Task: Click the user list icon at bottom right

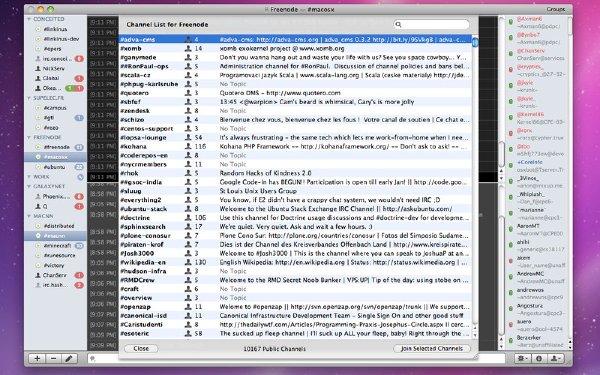Action: pos(555,359)
